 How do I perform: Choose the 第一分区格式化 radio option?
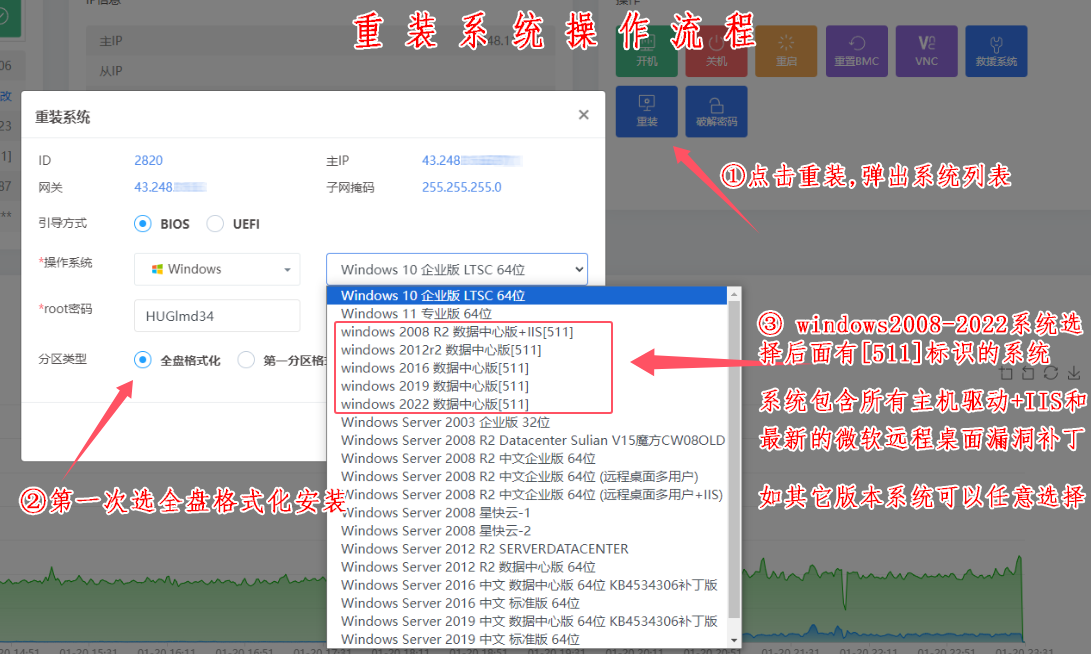pos(246,360)
